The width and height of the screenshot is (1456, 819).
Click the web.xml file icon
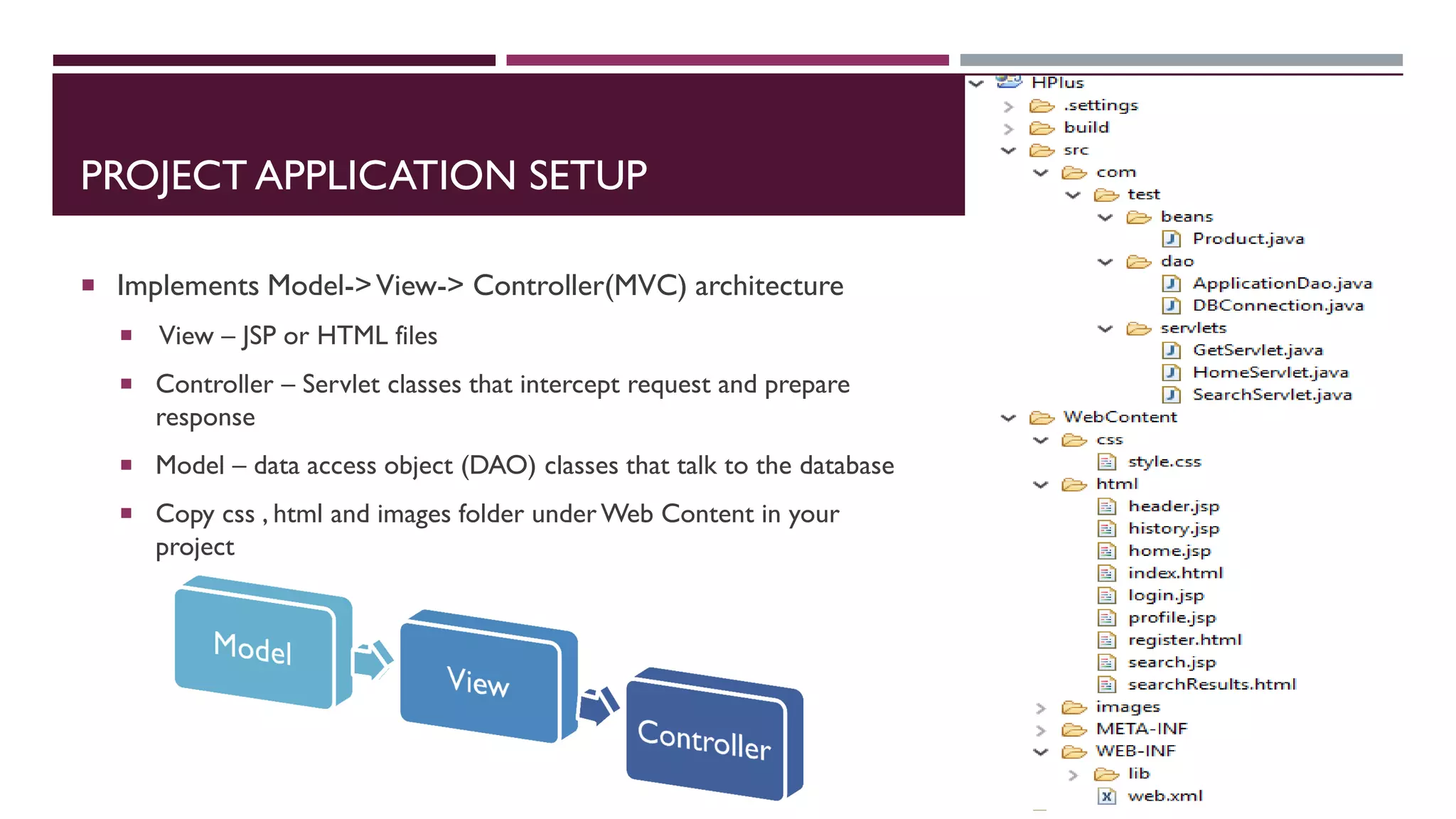coord(1106,796)
